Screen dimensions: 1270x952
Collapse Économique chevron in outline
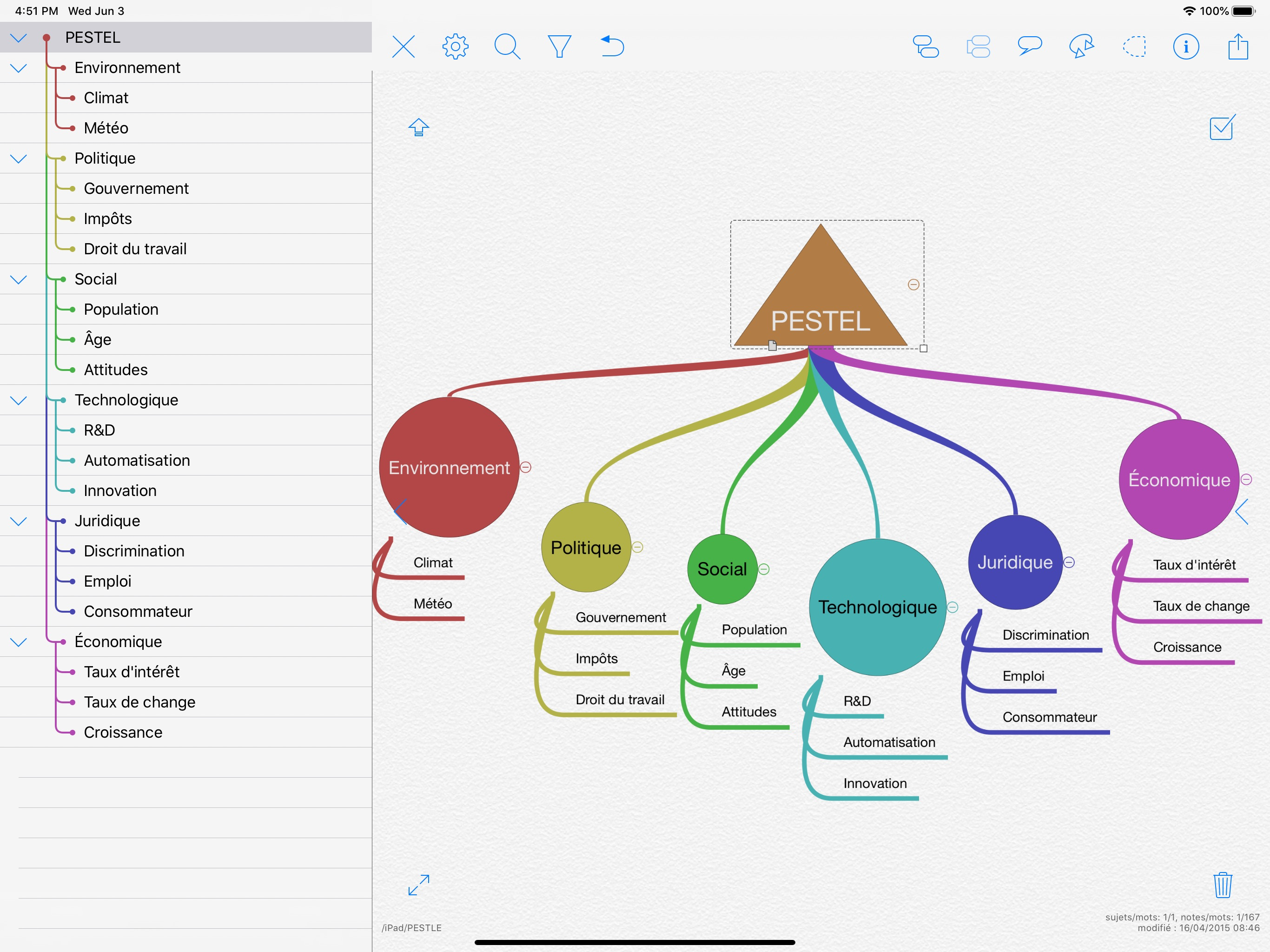19,642
